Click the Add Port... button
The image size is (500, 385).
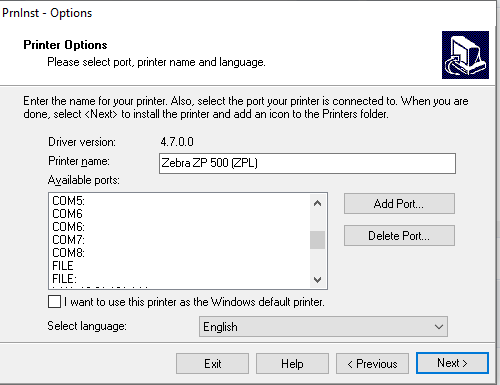[399, 204]
